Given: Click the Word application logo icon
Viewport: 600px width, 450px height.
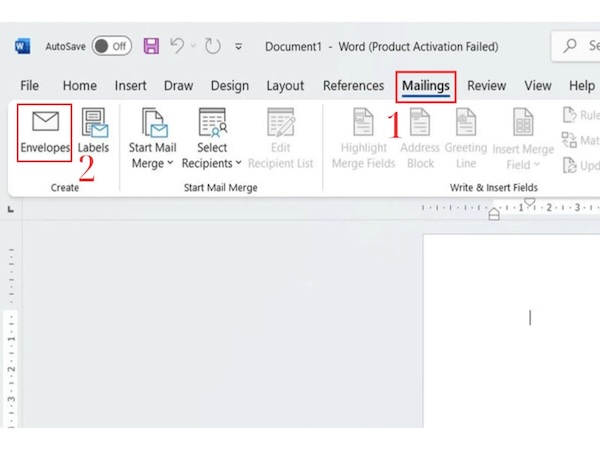Looking at the screenshot, I should pyautogui.click(x=22, y=46).
